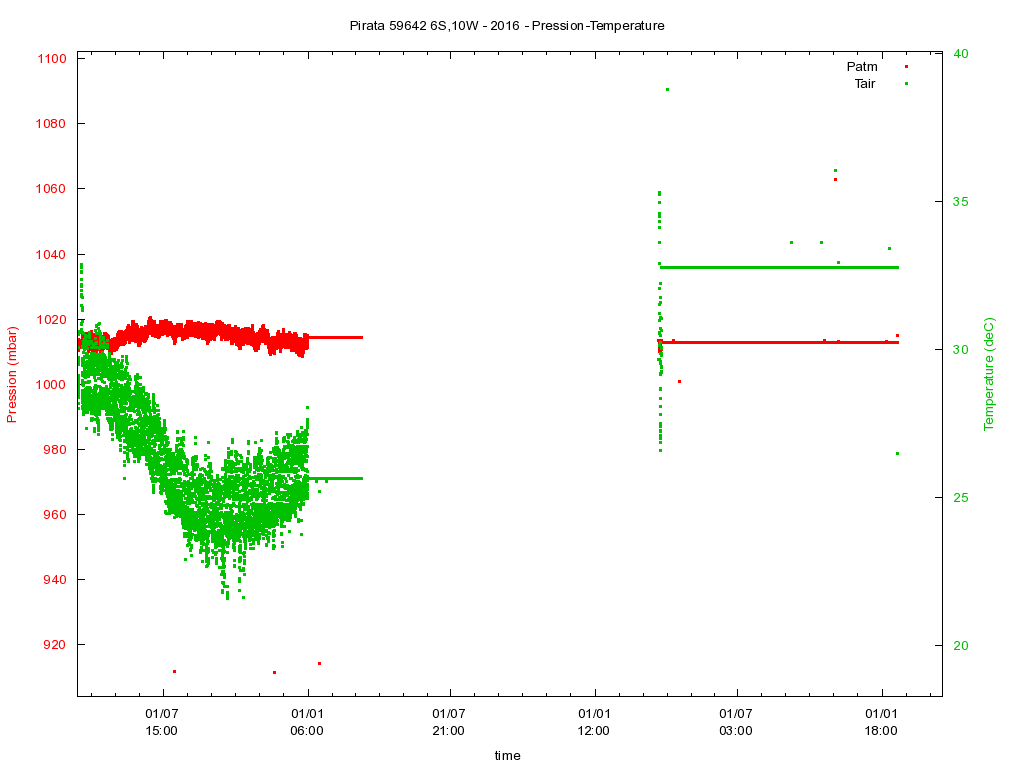The width and height of the screenshot is (1024, 768).
Task: Click the 40 temperature tick label
Action: [959, 54]
